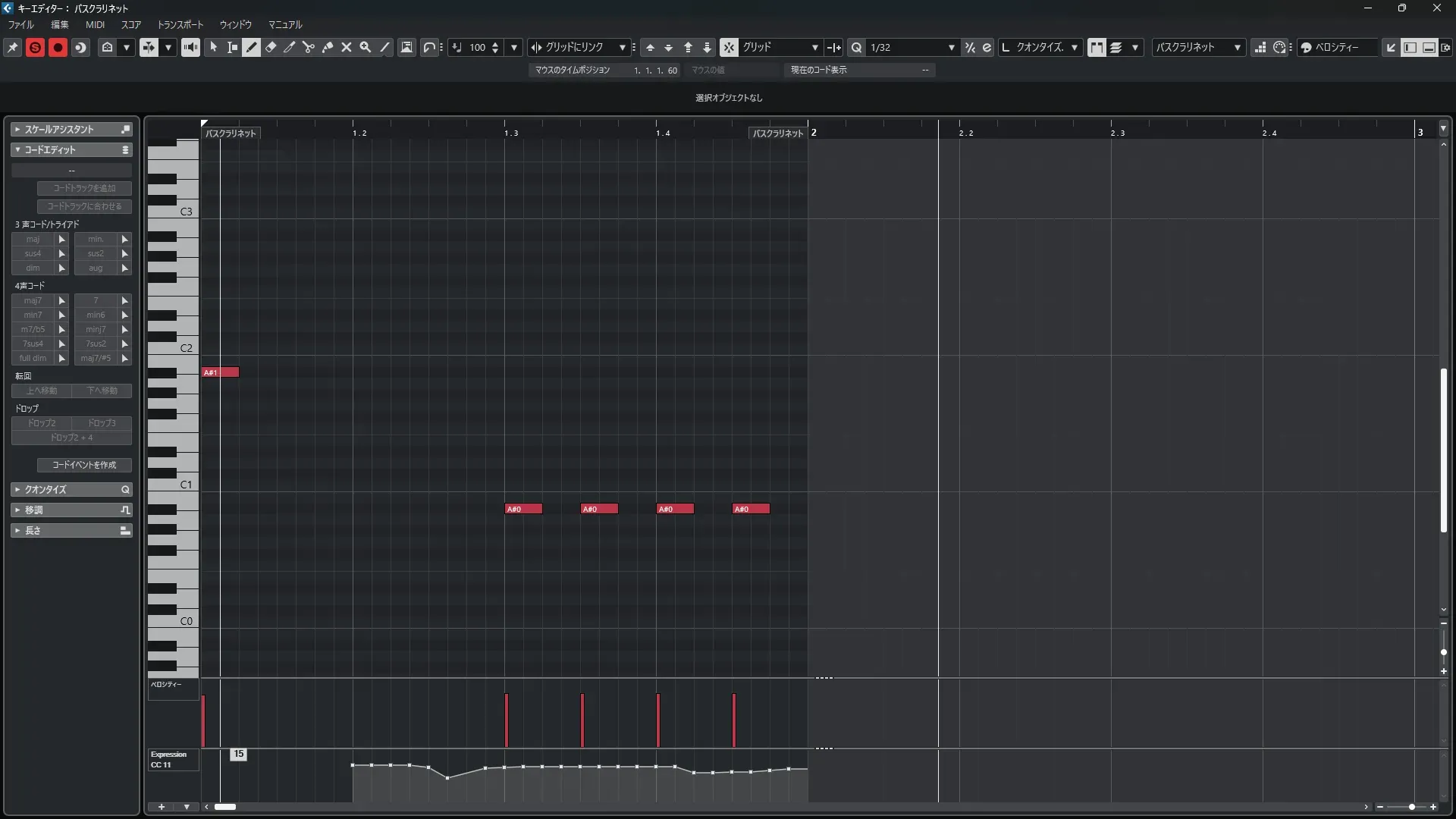
Task: Select the Split scissors tool
Action: pos(308,47)
